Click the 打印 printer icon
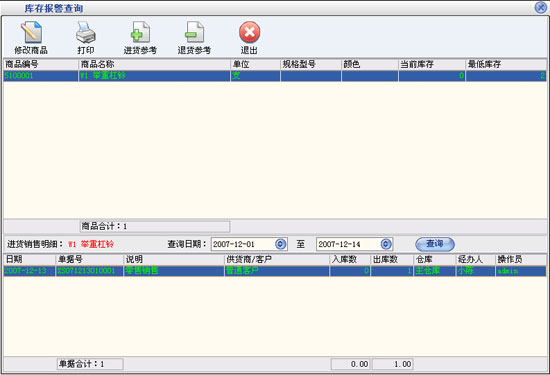 [x=86, y=32]
